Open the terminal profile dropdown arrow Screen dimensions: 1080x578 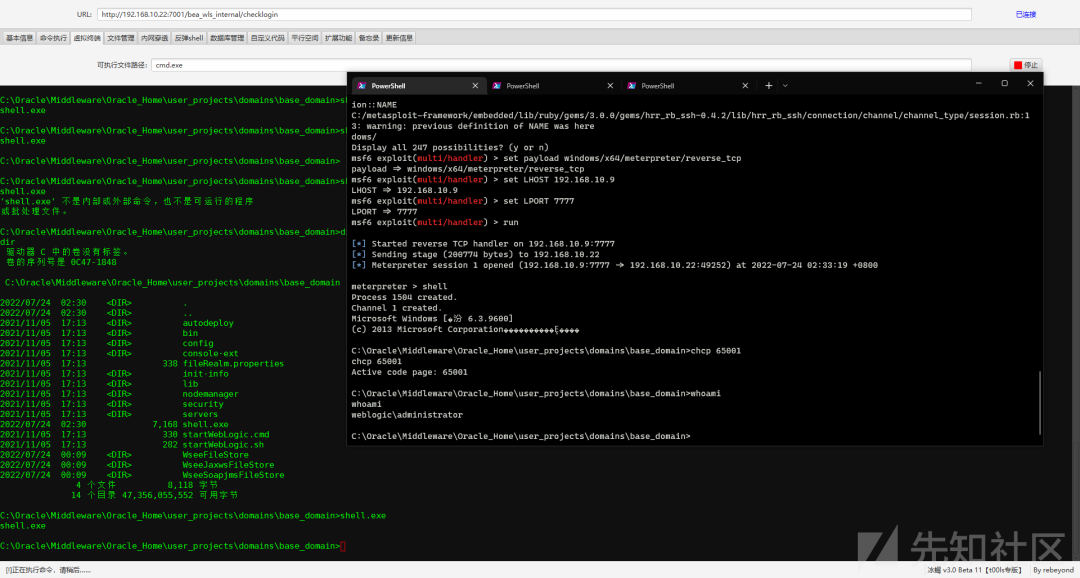coord(785,85)
